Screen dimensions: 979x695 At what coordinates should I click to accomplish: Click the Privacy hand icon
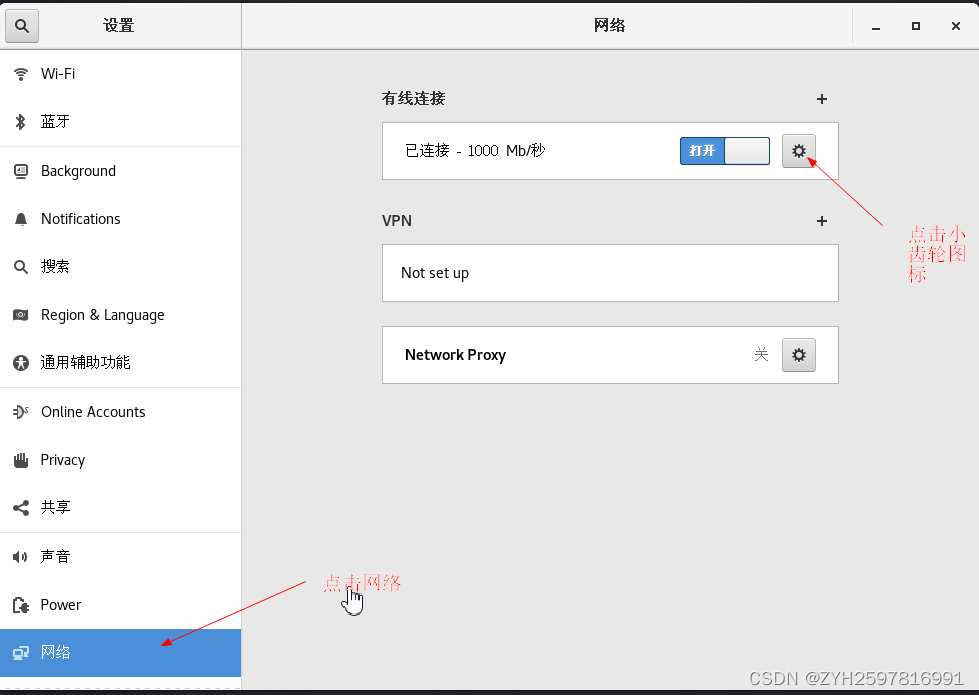click(21, 460)
